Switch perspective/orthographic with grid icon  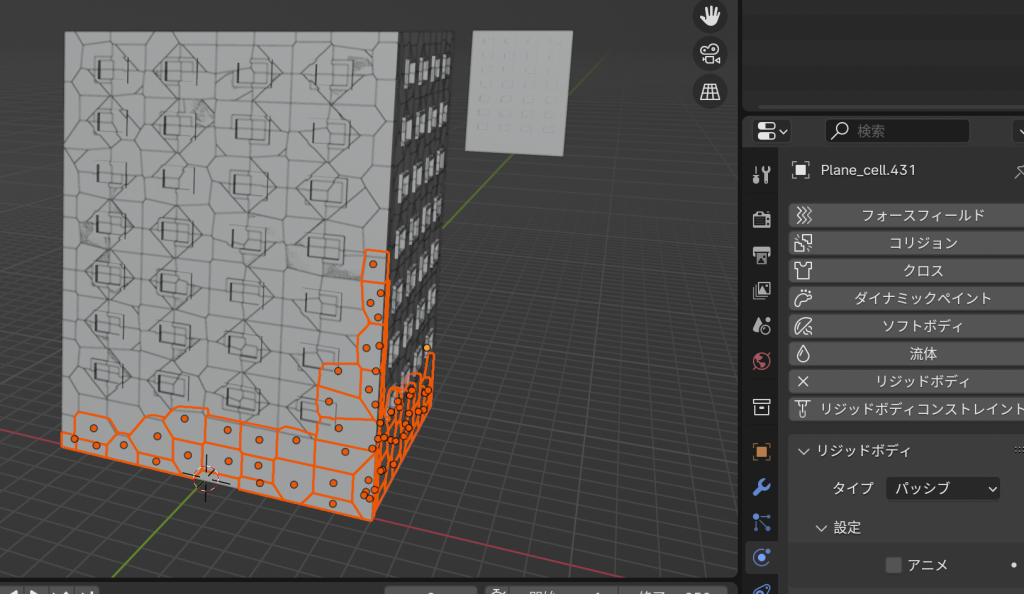point(709,91)
